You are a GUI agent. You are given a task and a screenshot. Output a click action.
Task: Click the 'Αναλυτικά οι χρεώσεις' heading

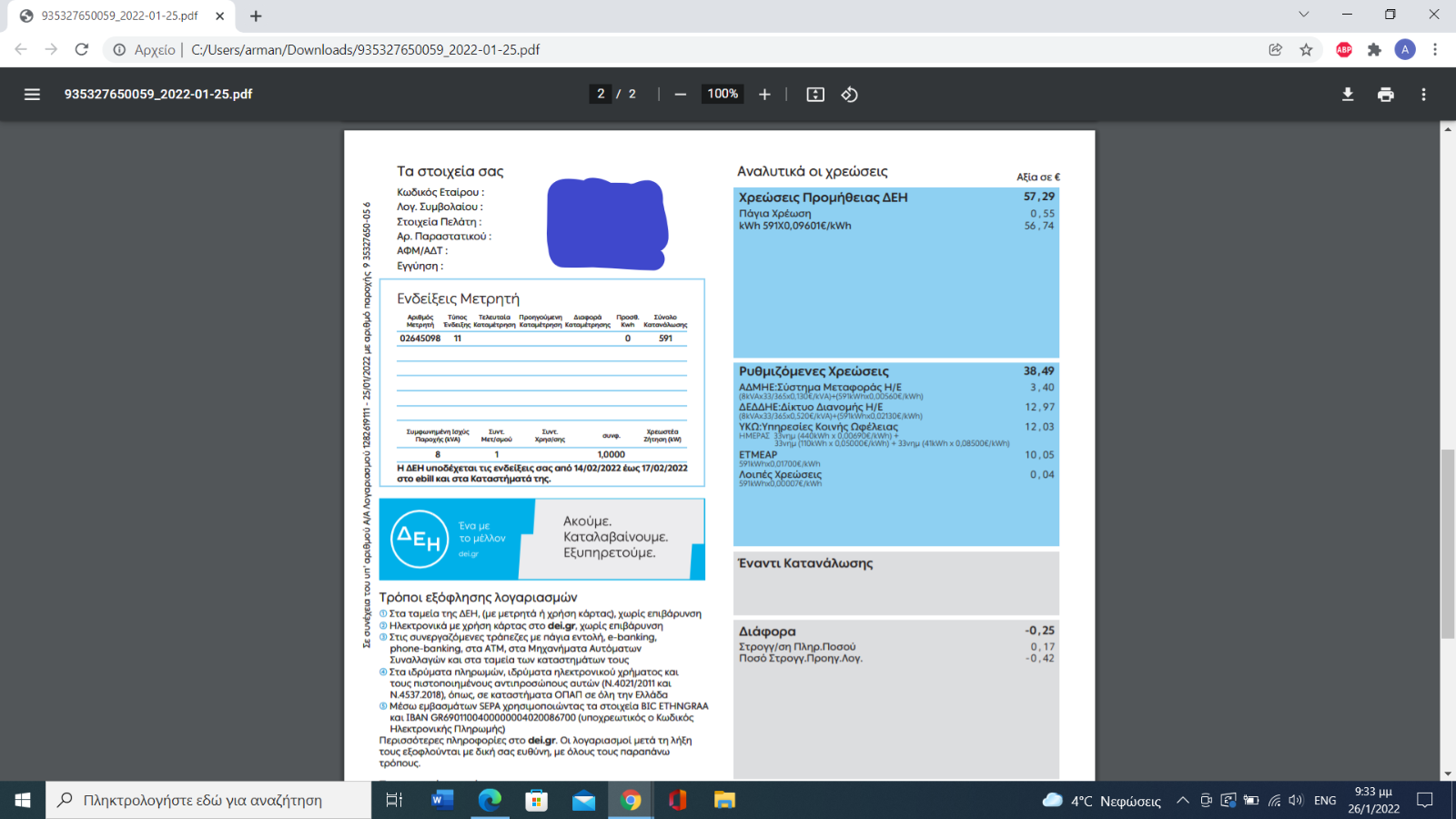point(812,171)
